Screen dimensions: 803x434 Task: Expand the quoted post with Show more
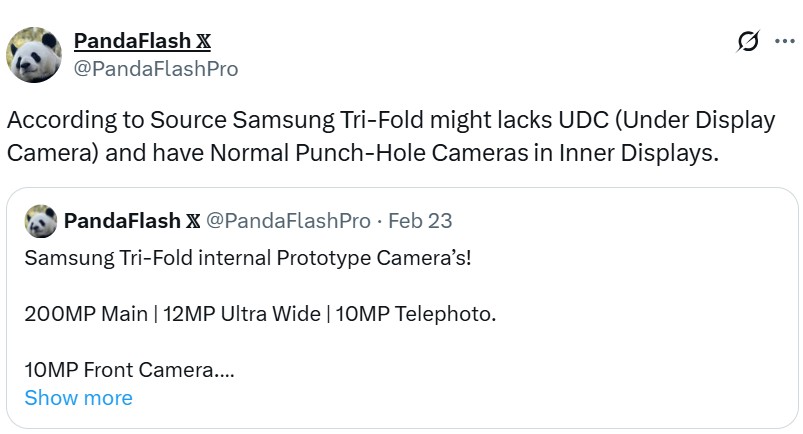[x=78, y=398]
